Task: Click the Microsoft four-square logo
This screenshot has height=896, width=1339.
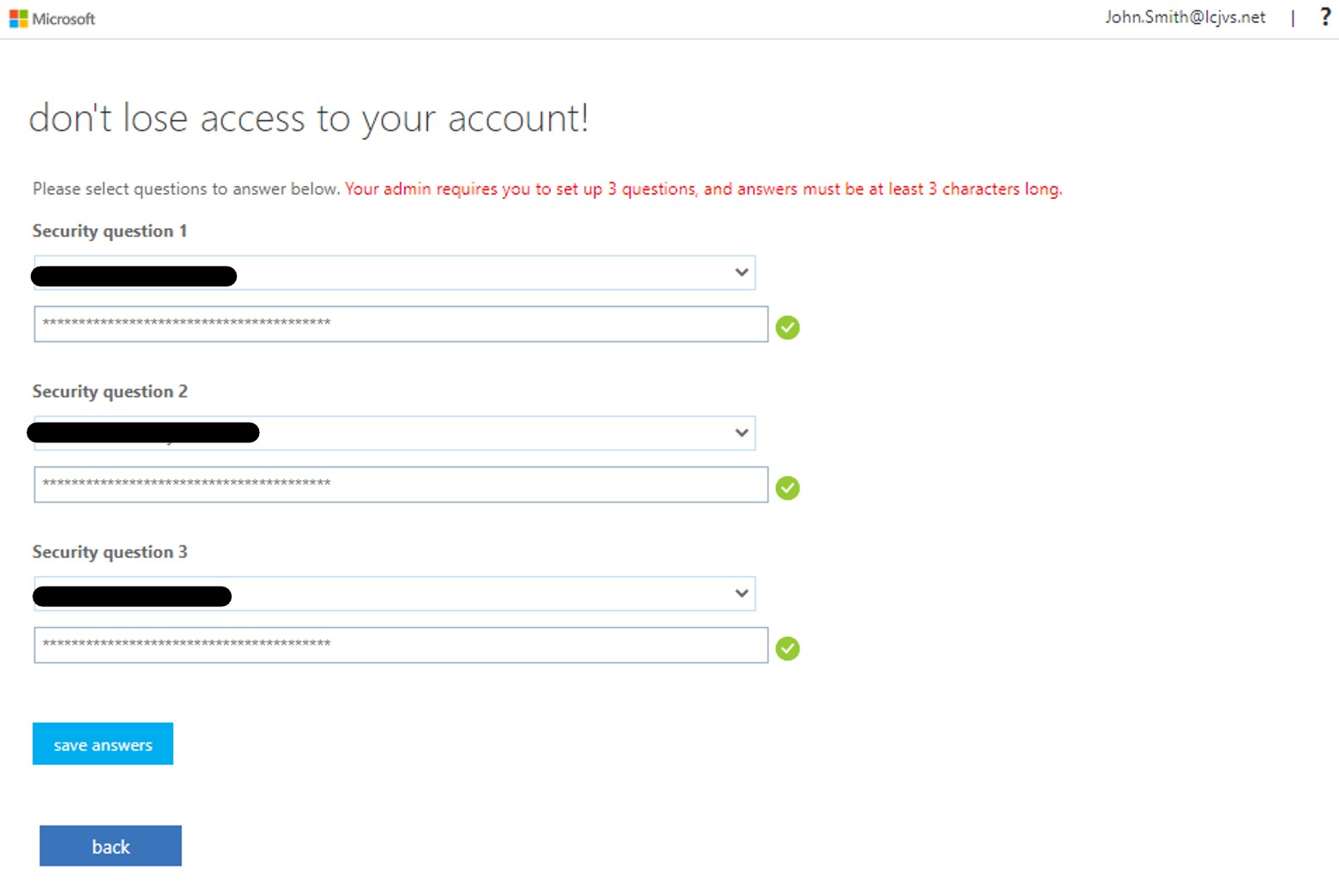Action: [x=18, y=19]
